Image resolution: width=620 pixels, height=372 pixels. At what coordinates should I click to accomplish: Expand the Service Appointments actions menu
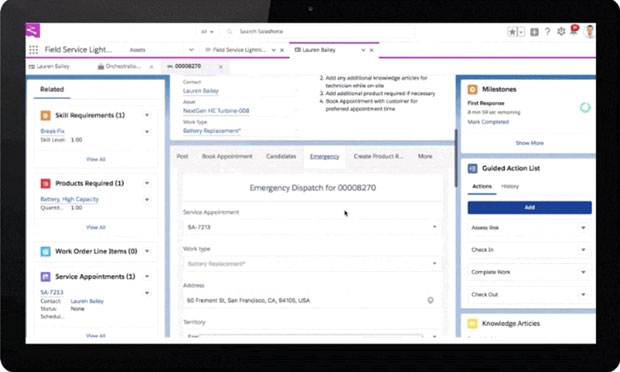click(x=147, y=277)
